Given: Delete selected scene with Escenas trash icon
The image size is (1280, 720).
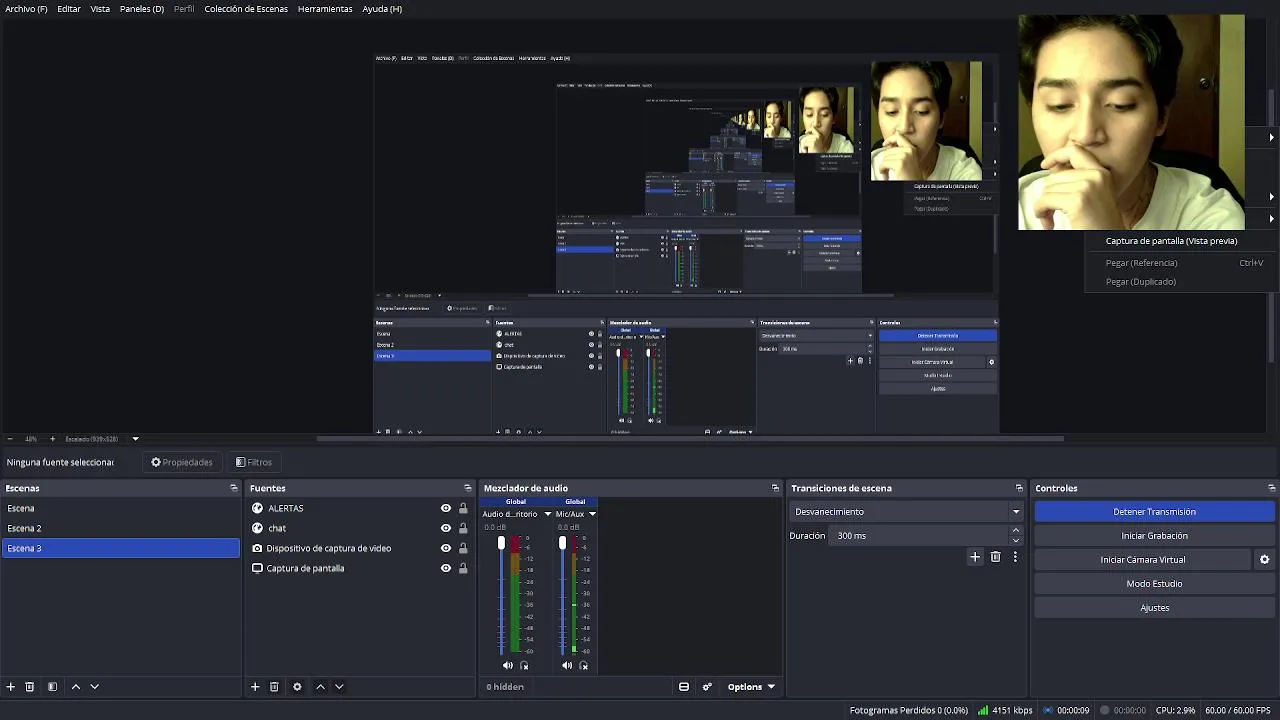Looking at the screenshot, I should pos(30,687).
